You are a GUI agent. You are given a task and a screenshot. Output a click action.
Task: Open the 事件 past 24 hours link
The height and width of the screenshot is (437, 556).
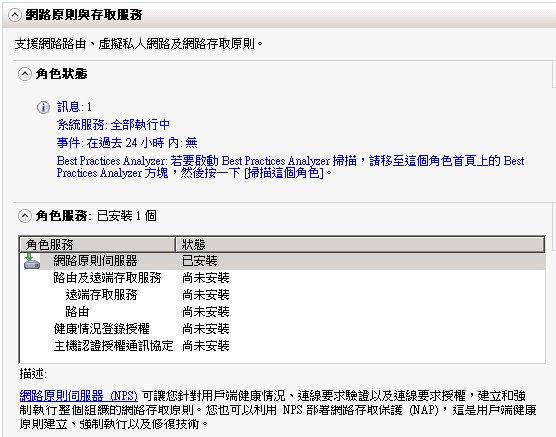click(127, 143)
